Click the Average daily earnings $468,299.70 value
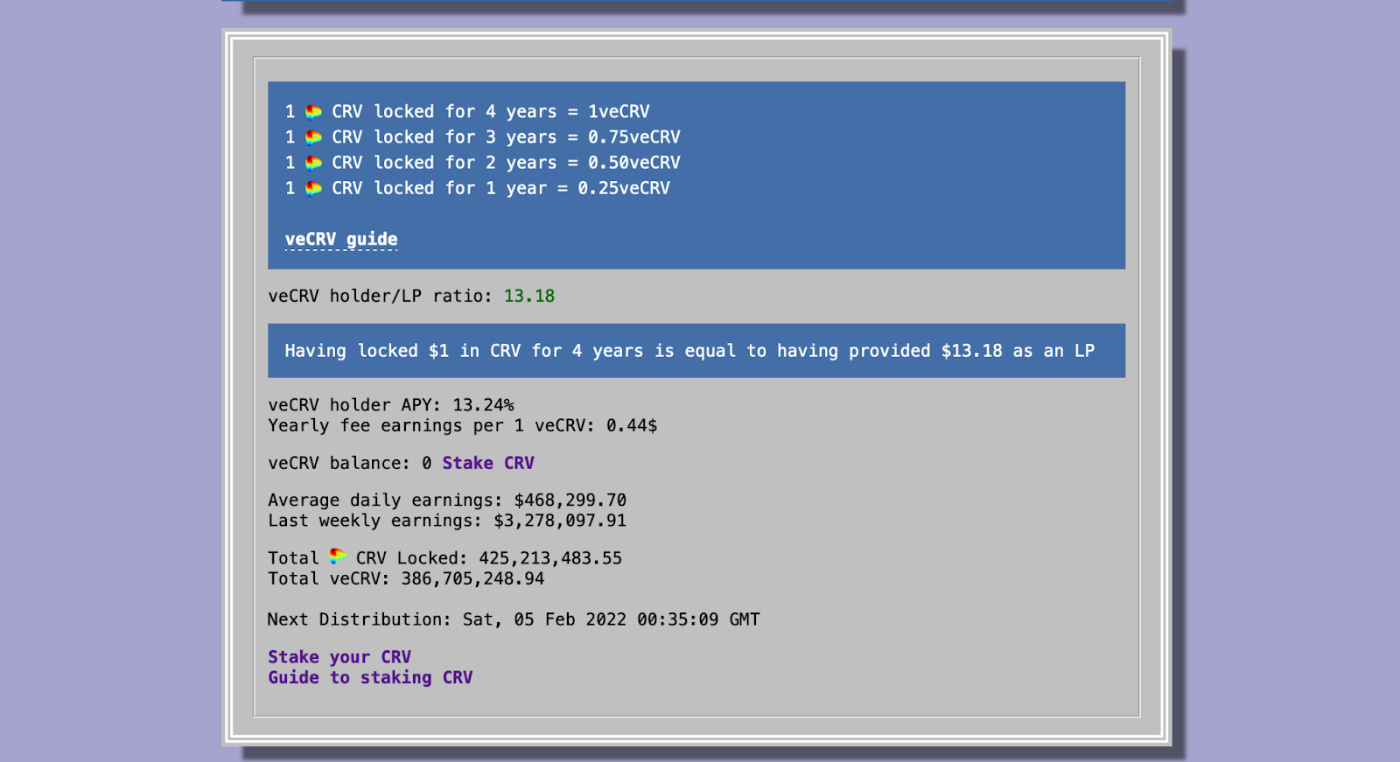Image resolution: width=1400 pixels, height=762 pixels. (570, 500)
